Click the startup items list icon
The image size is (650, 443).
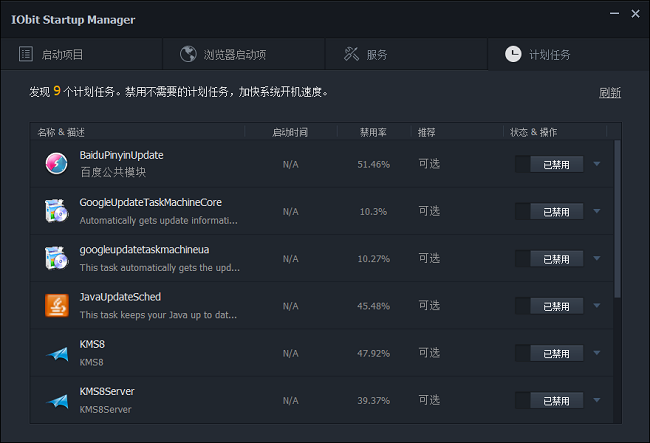tap(26, 54)
